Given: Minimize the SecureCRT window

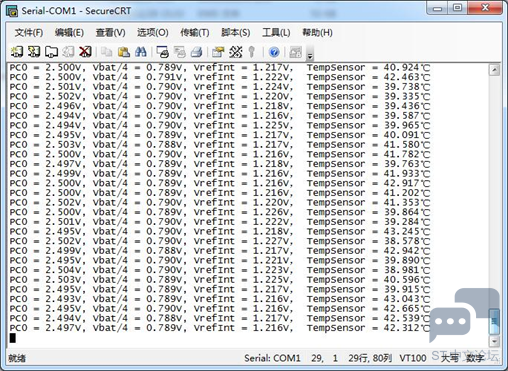Looking at the screenshot, I should (437, 8).
